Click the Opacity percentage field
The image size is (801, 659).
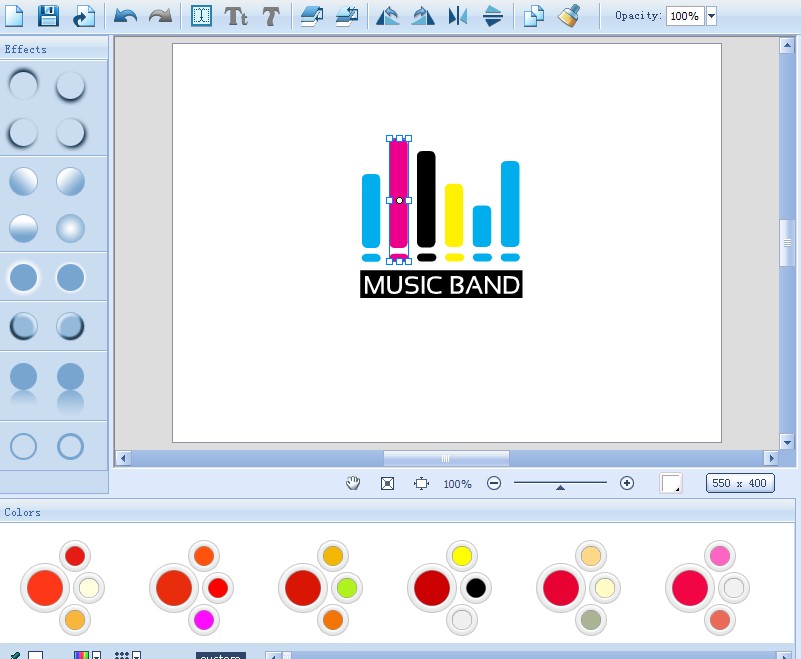click(685, 16)
